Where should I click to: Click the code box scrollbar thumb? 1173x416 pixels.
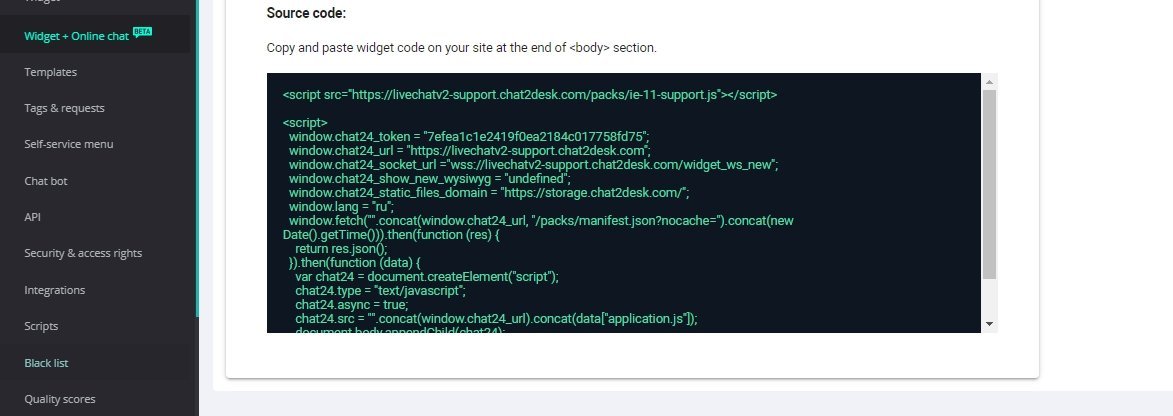point(989,184)
